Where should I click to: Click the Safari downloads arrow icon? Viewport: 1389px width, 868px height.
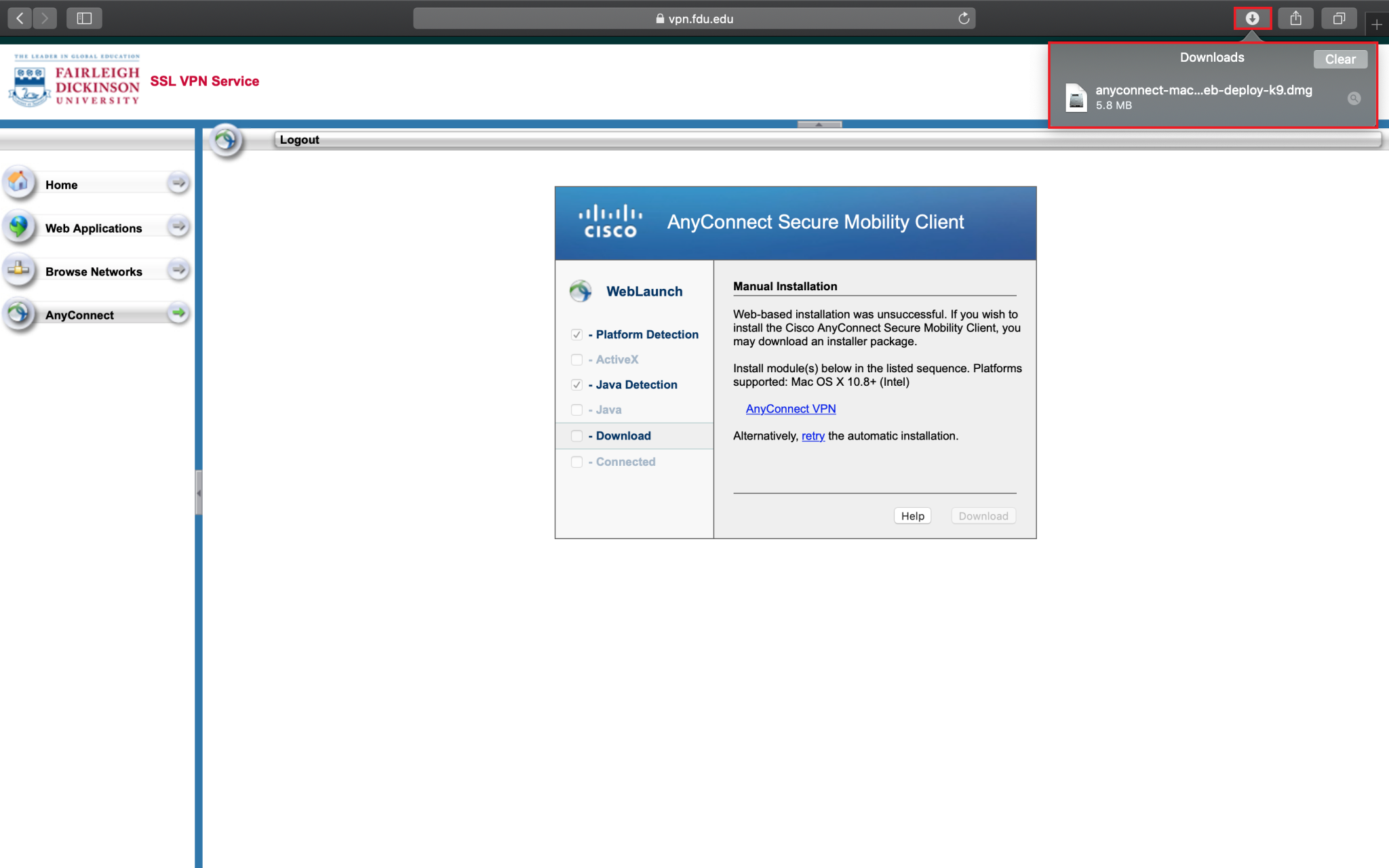(1252, 18)
